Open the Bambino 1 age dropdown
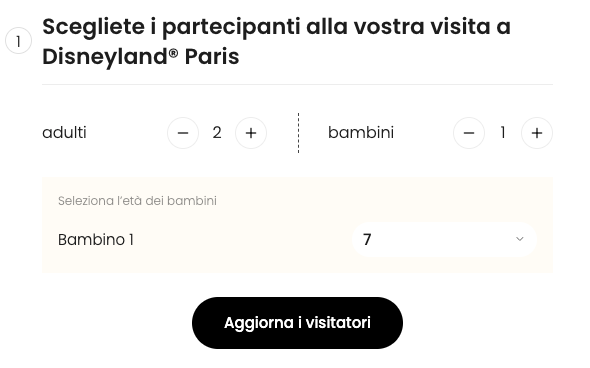This screenshot has height=368, width=590. click(x=444, y=239)
